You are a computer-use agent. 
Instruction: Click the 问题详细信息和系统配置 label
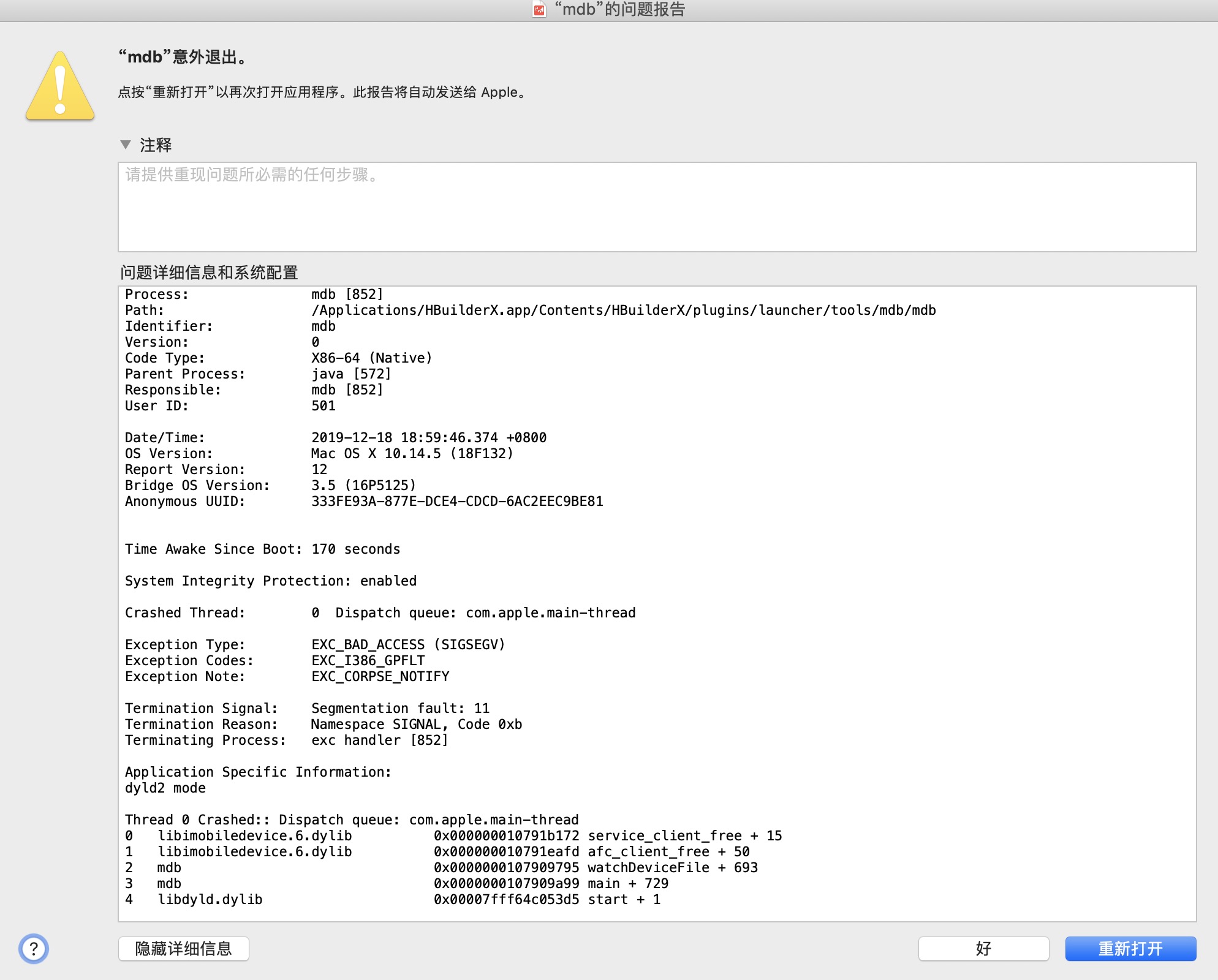[x=209, y=273]
